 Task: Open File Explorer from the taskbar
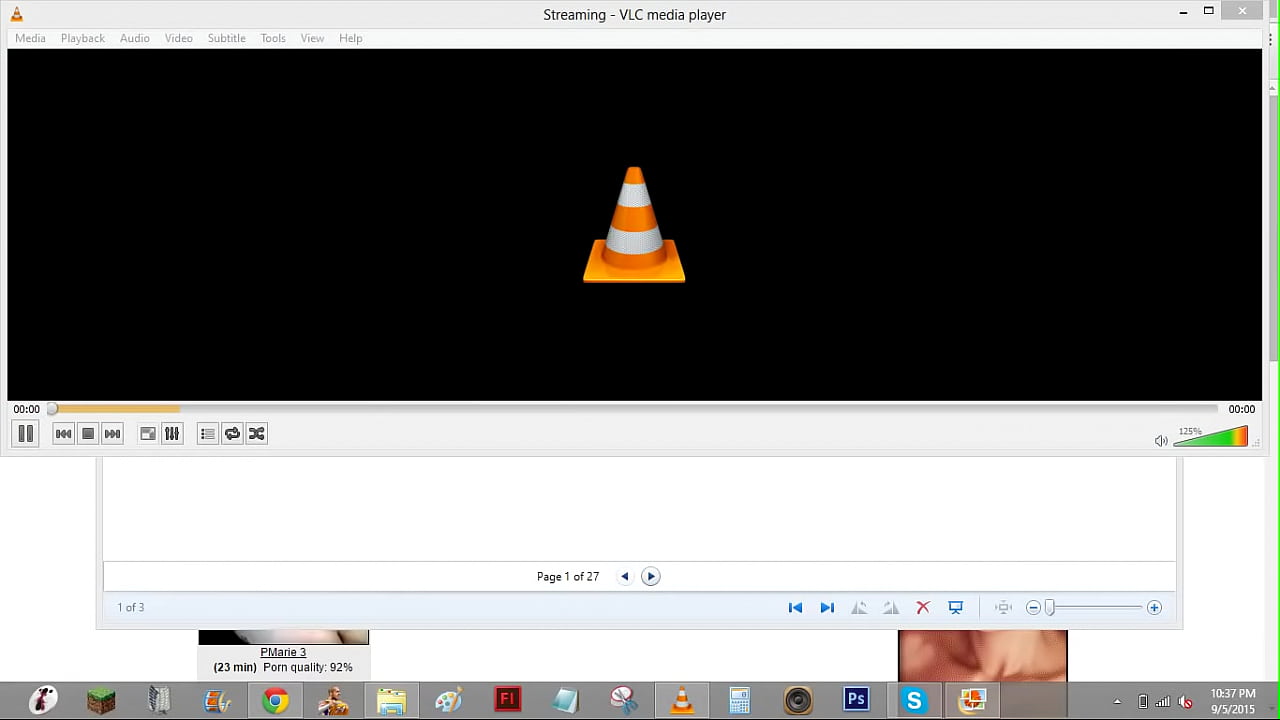[391, 701]
